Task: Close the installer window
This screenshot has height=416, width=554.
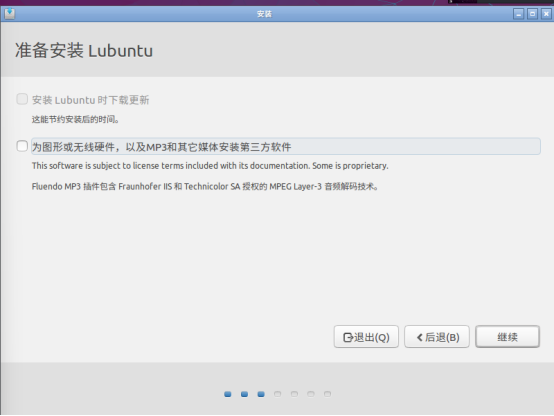Action: click(x=546, y=14)
